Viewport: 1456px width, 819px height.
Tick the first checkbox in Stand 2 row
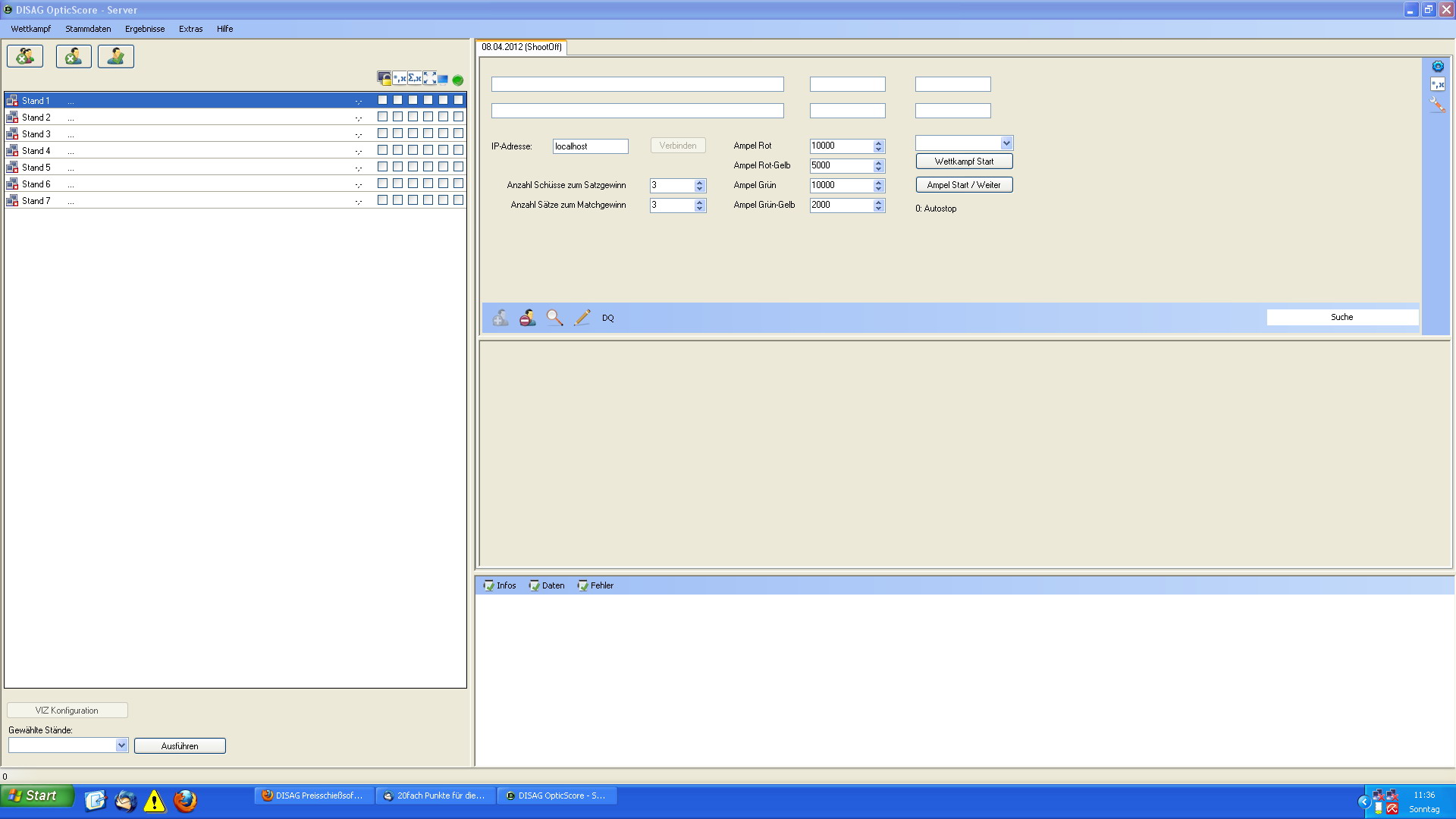[x=382, y=117]
